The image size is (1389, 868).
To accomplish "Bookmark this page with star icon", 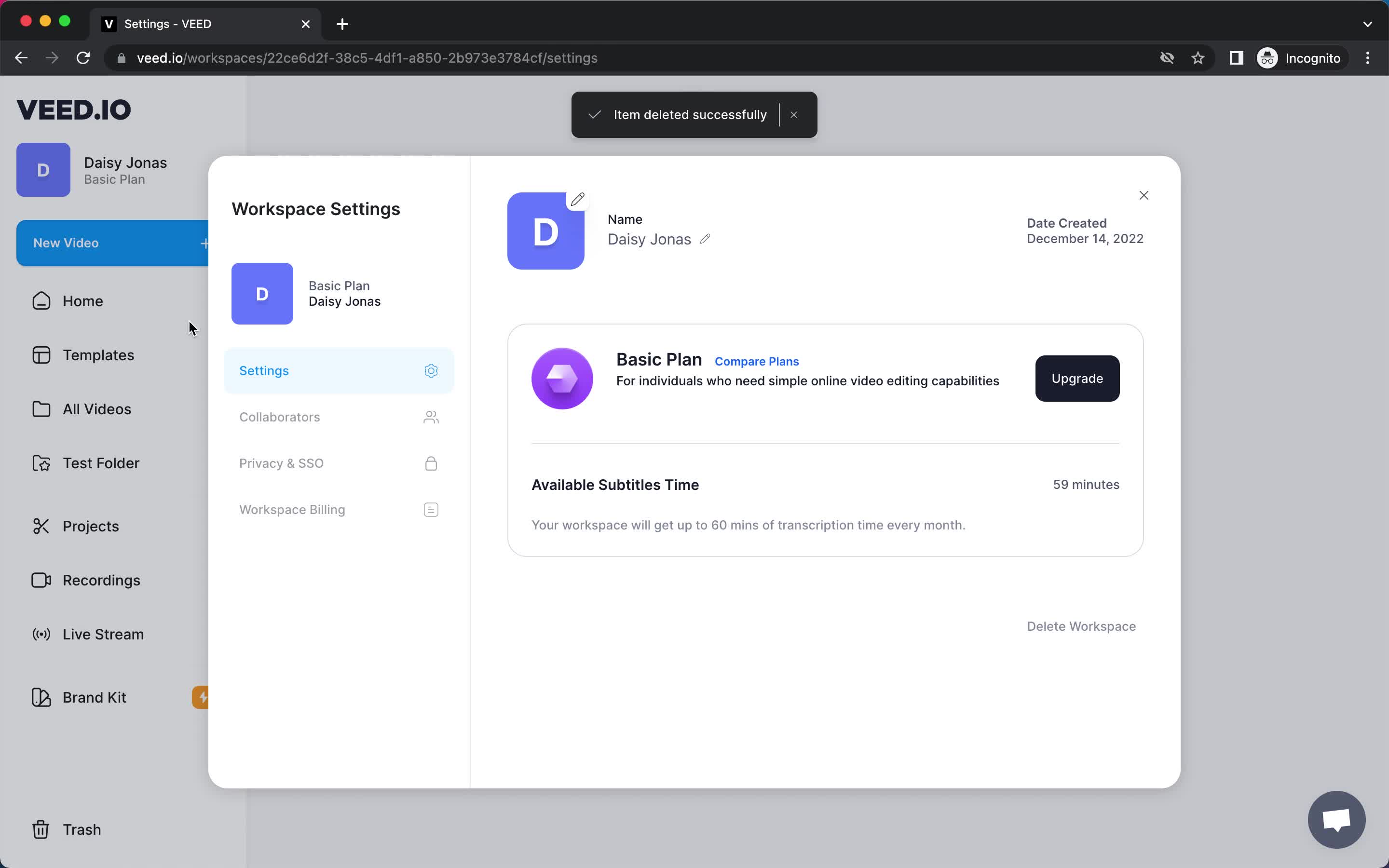I will 1198,58.
